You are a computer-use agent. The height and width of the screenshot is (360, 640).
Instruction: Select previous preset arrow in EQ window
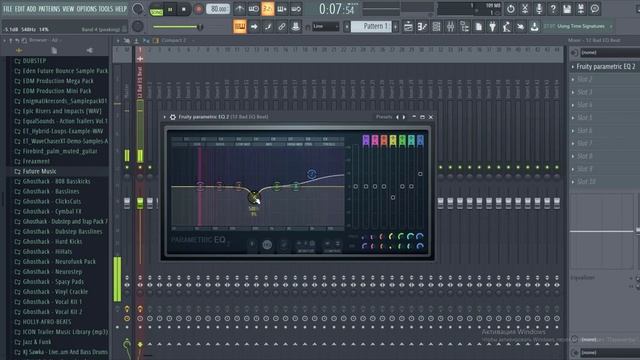tap(398, 117)
